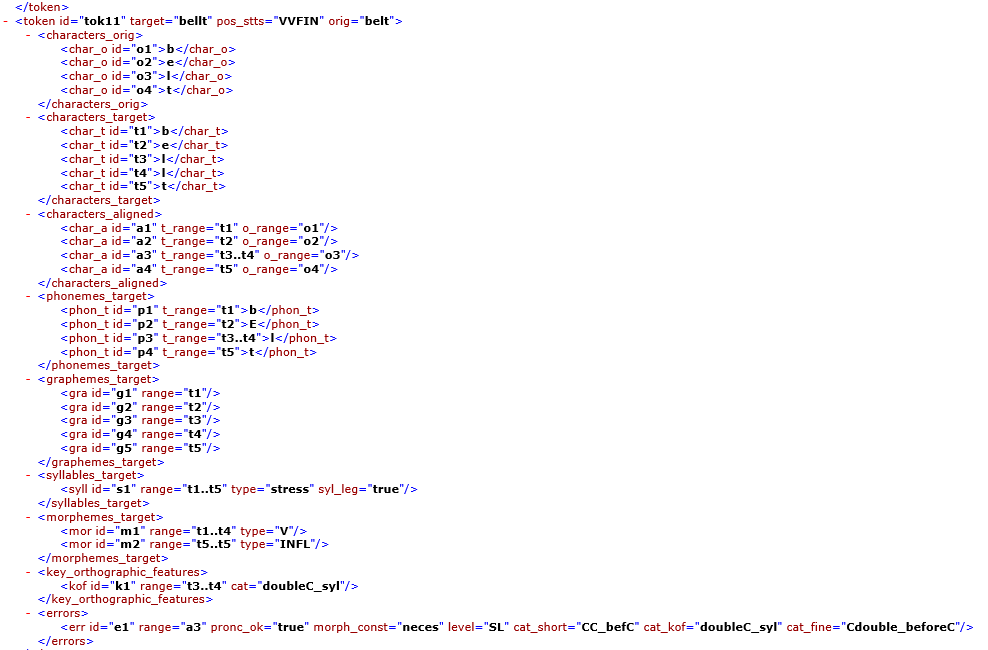Viewport: 988px width, 650px height.
Task: Click the phon_t element with id p2
Action: pyautogui.click(x=190, y=324)
